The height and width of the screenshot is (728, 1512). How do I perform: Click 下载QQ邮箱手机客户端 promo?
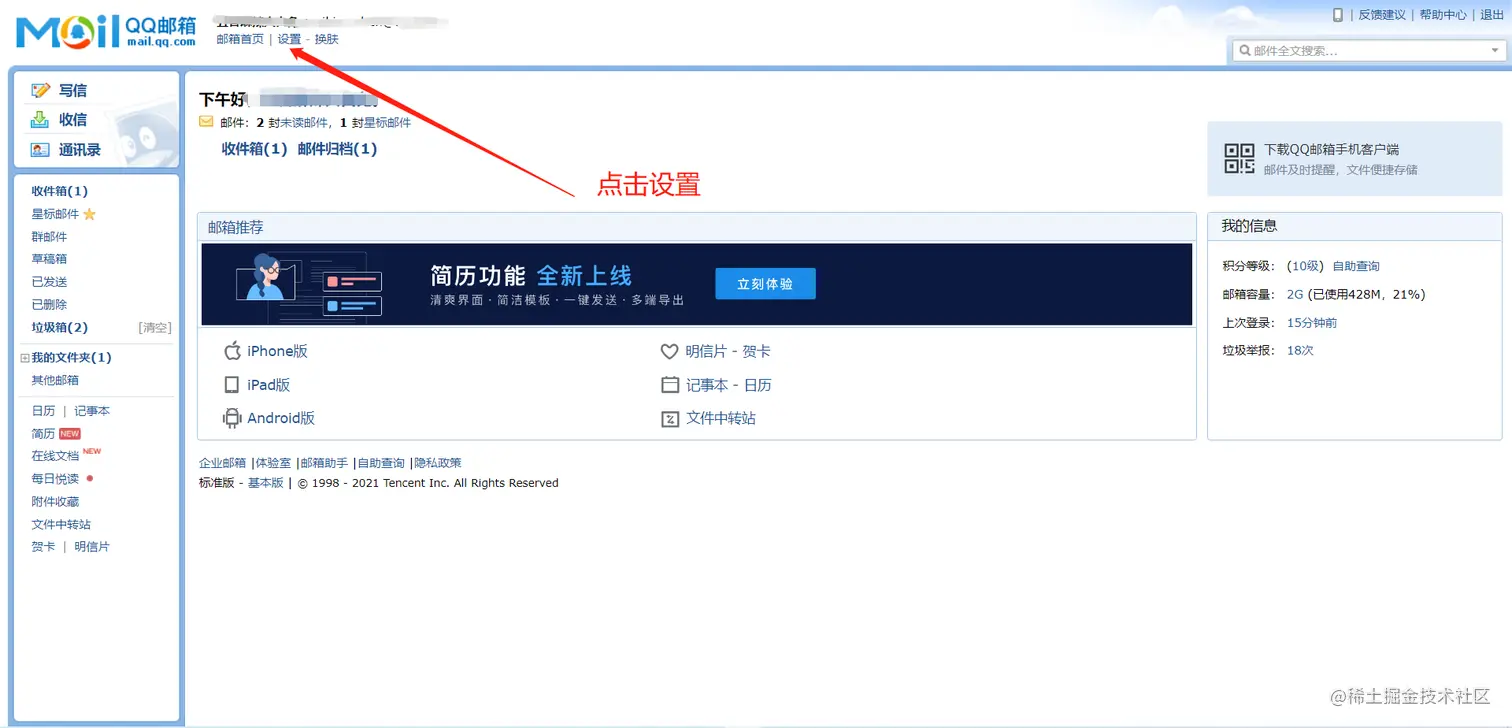[x=1354, y=158]
